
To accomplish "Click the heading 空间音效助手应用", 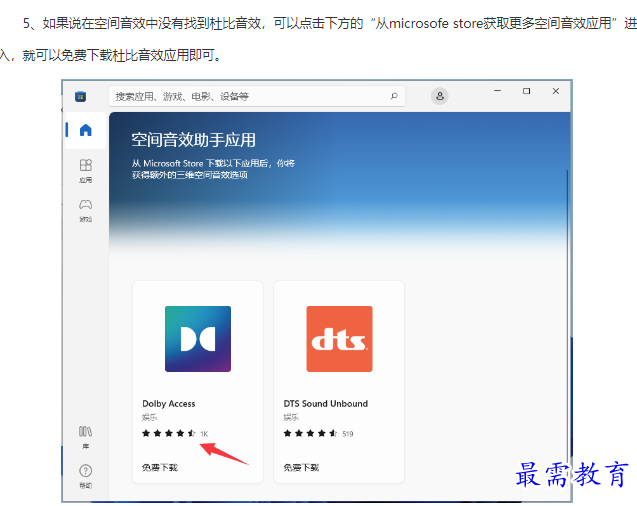I will (x=193, y=140).
